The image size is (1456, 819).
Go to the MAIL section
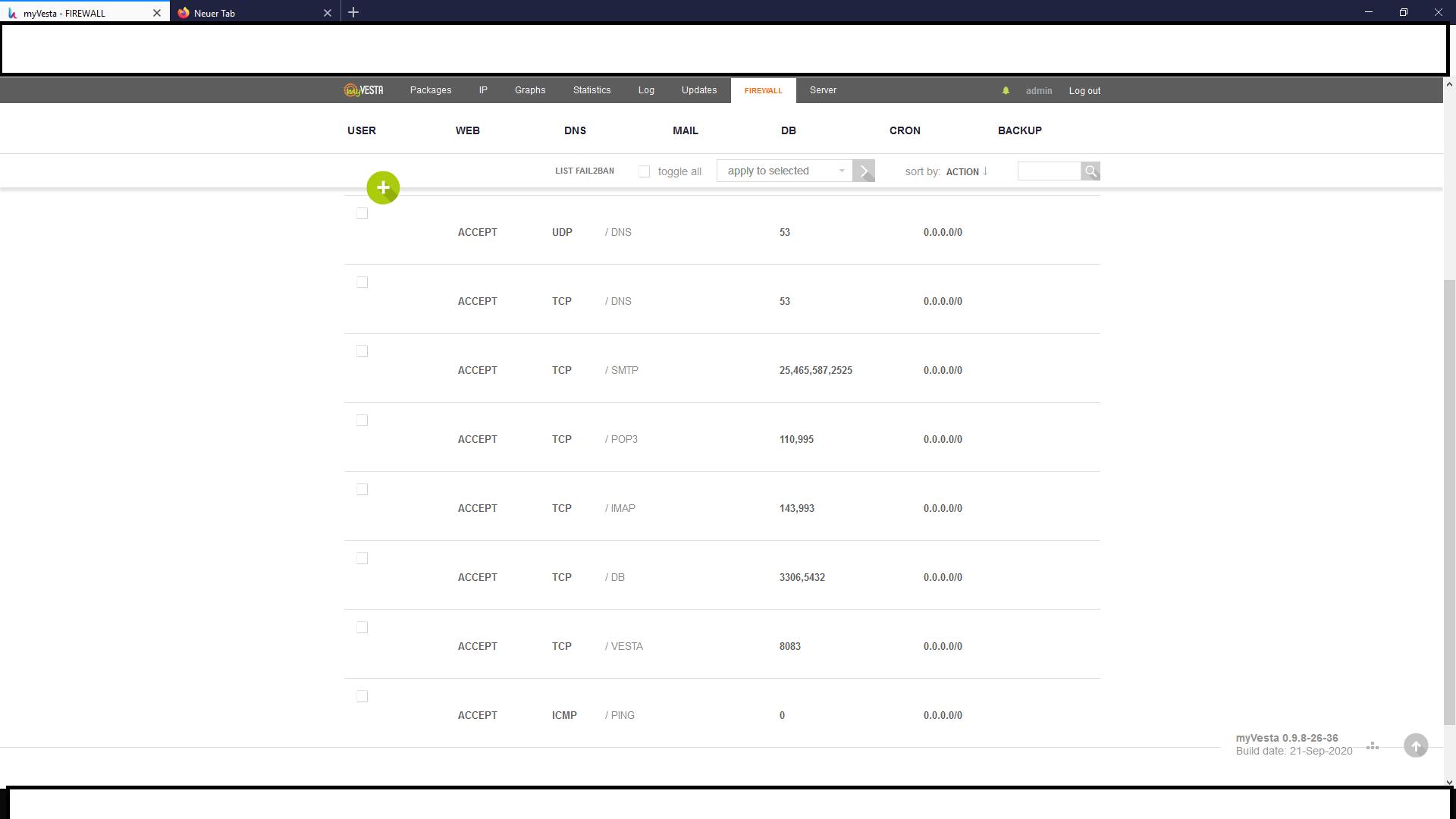(686, 130)
